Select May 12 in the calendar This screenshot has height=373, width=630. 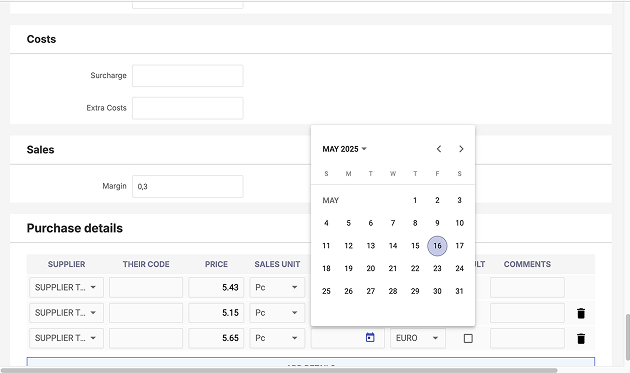point(348,246)
